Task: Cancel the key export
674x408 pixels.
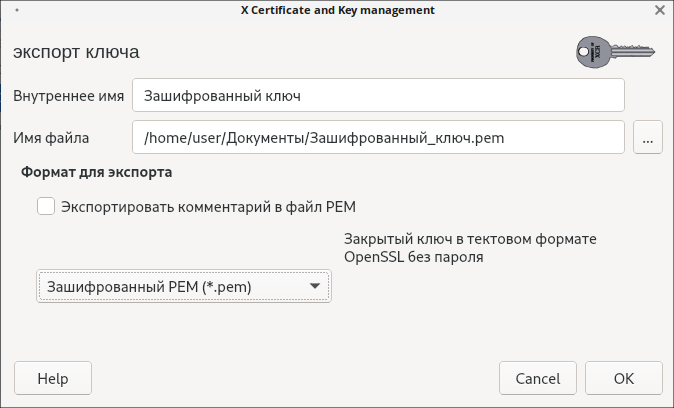Action: pos(538,379)
